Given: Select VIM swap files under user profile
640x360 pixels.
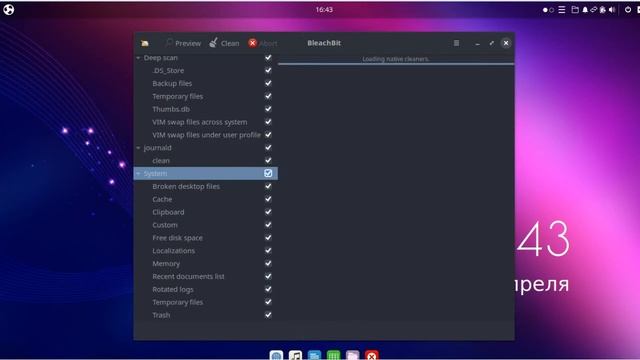Looking at the screenshot, I should coord(207,135).
